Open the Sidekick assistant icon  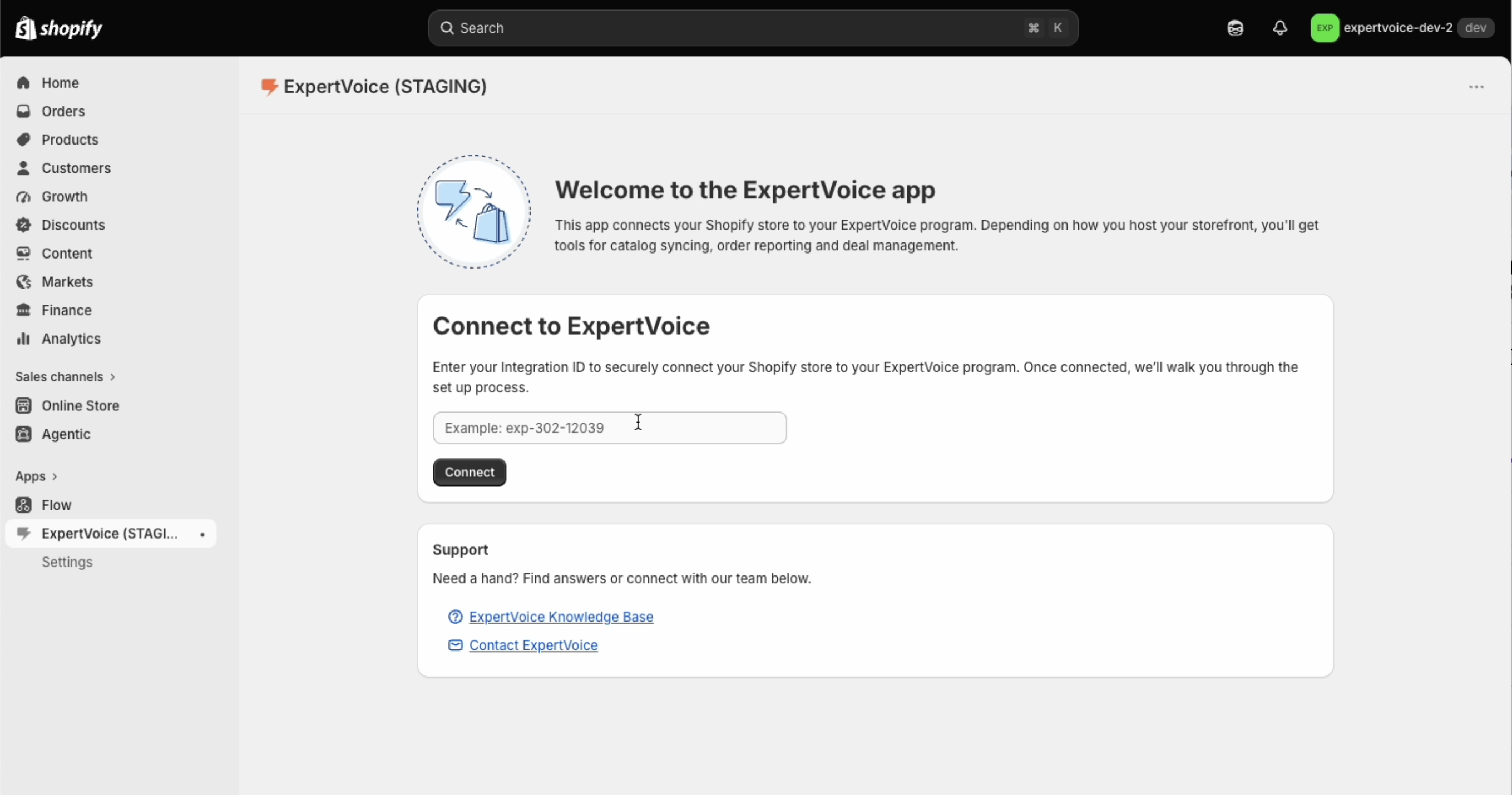point(1235,28)
